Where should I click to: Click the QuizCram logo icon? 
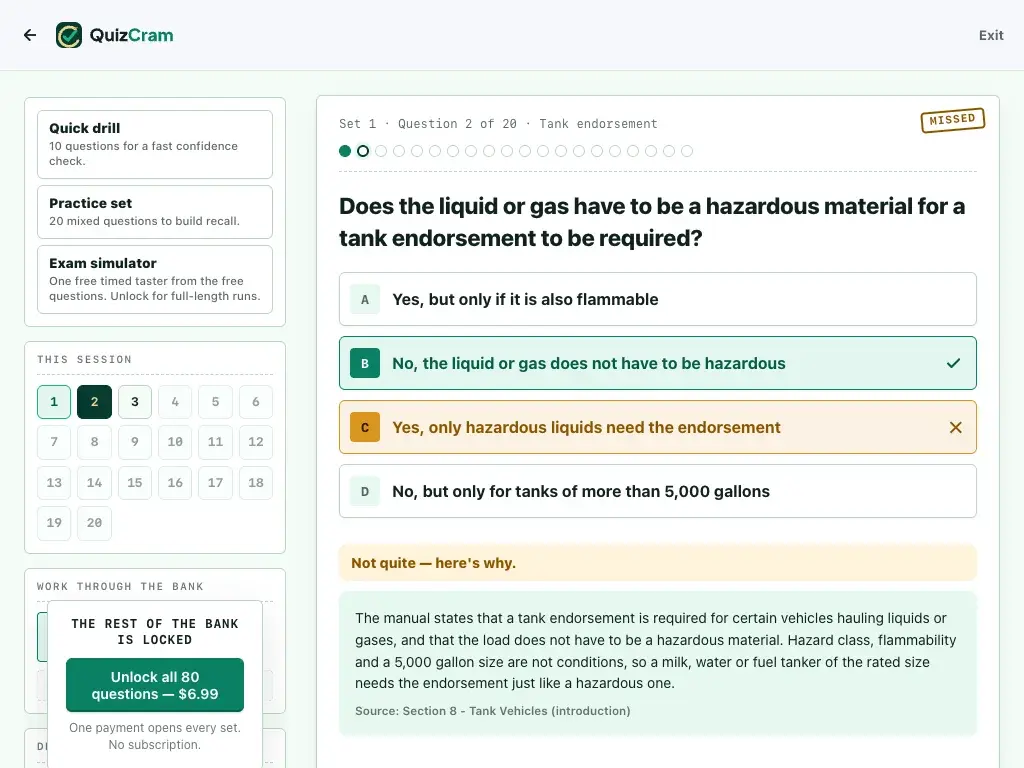[x=69, y=35]
